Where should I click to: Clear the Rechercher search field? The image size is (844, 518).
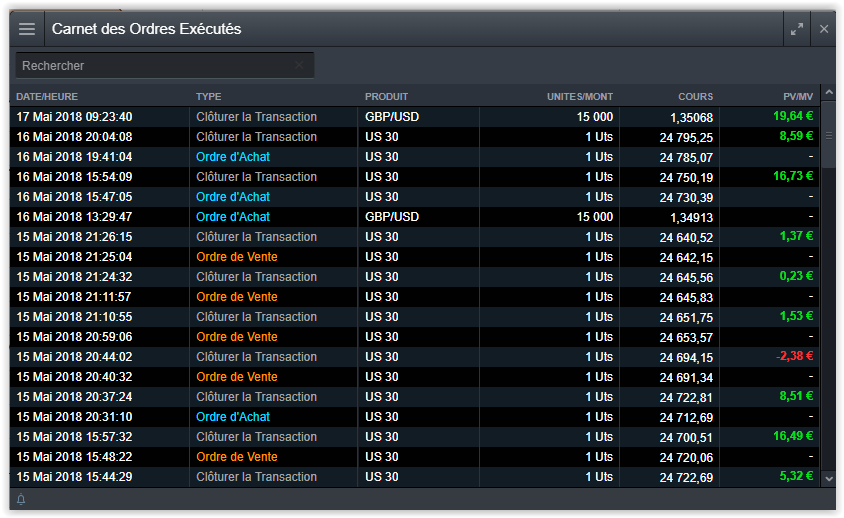pyautogui.click(x=299, y=65)
